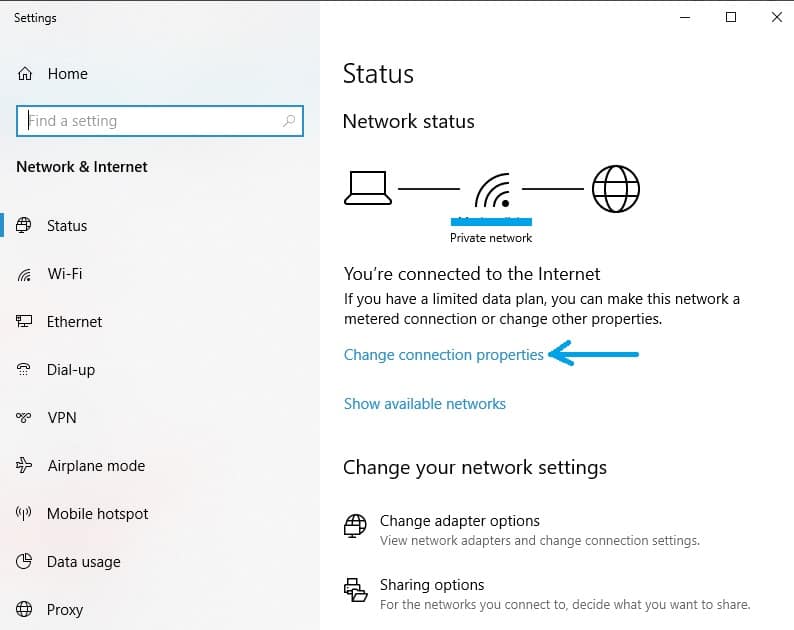Click the Status globe icon
The height and width of the screenshot is (630, 794).
pyautogui.click(x=25, y=226)
